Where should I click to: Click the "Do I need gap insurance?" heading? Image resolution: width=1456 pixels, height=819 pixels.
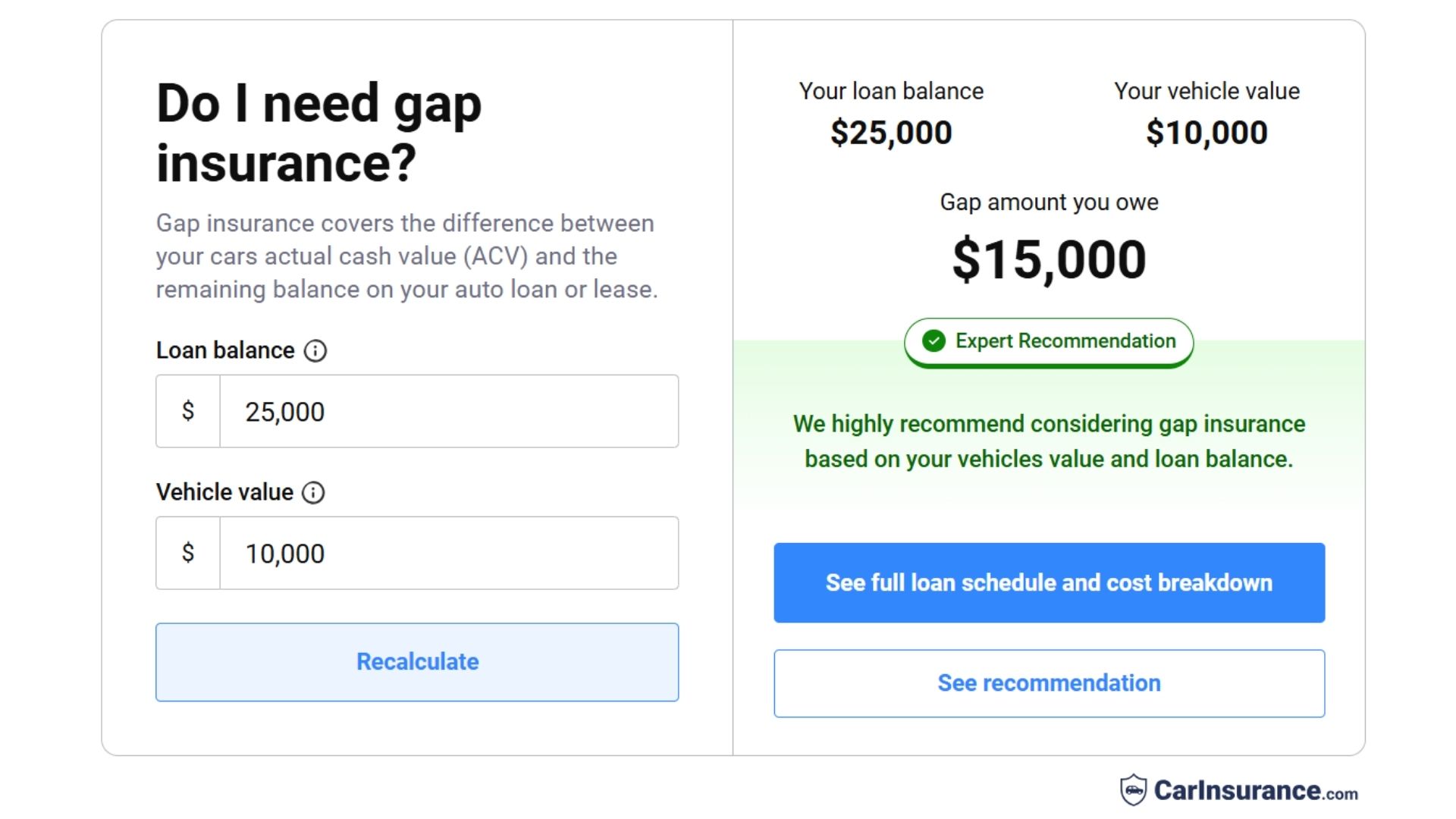tap(319, 133)
